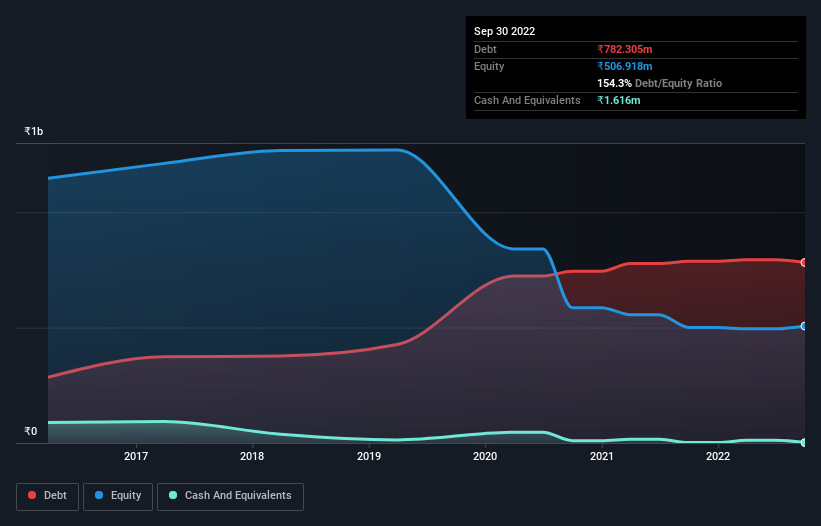Click the 2018 axis label
The image size is (821, 526).
(x=252, y=456)
